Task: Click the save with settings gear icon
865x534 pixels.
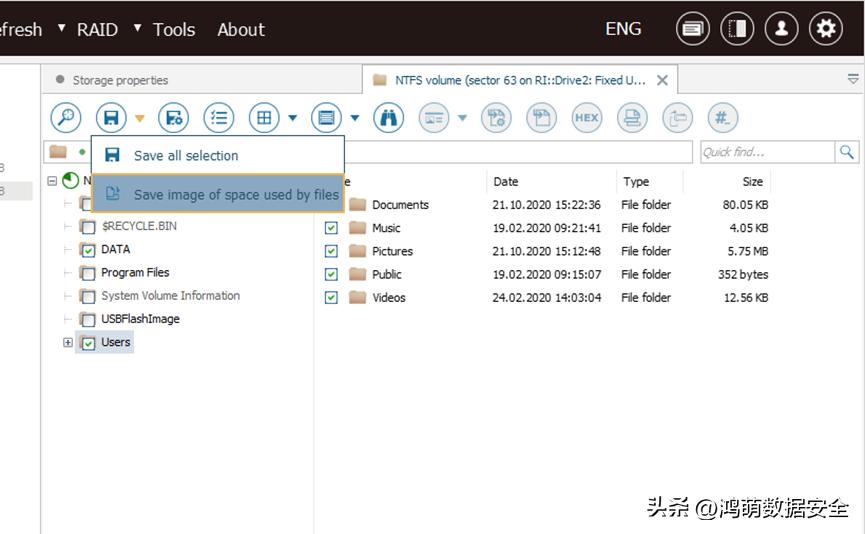Action: [x=173, y=118]
